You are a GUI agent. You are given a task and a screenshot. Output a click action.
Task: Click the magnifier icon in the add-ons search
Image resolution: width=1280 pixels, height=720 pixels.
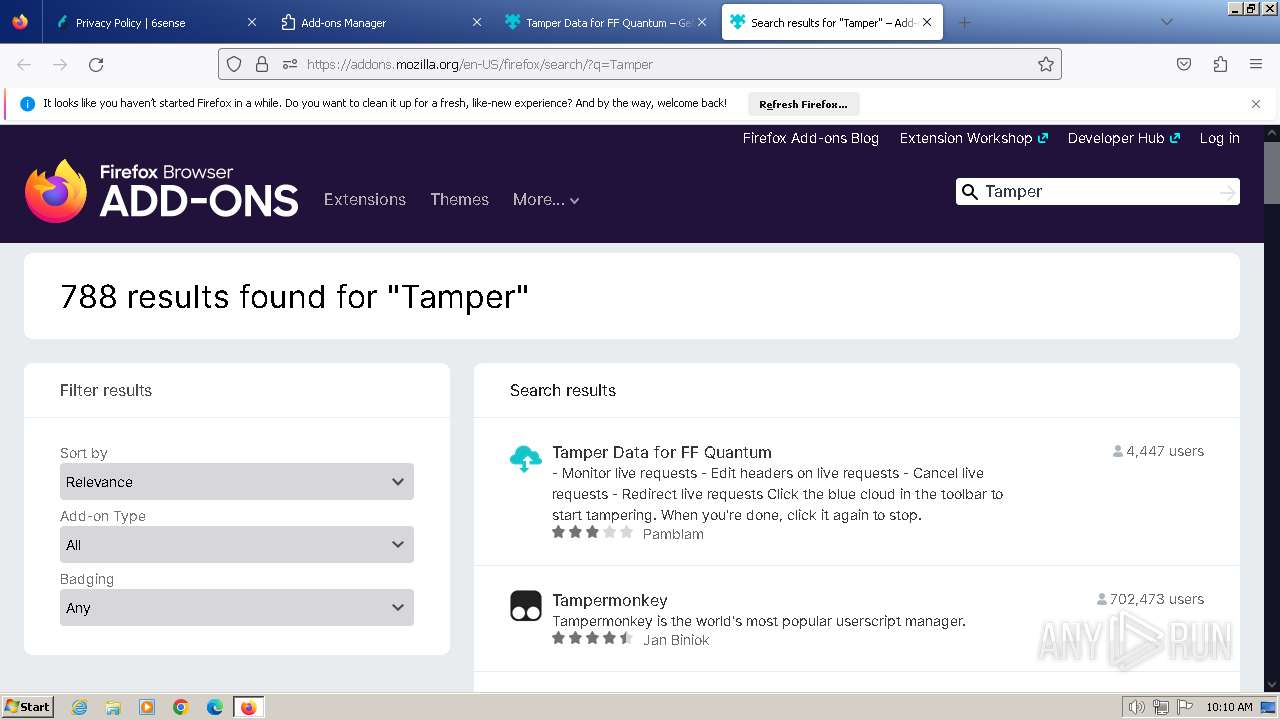pyautogui.click(x=969, y=192)
